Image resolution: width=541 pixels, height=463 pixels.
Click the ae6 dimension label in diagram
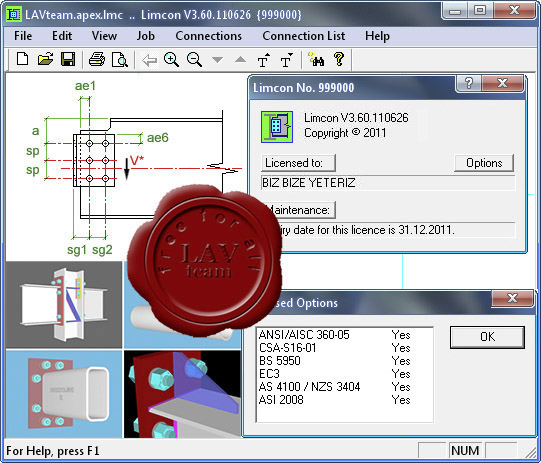(158, 138)
